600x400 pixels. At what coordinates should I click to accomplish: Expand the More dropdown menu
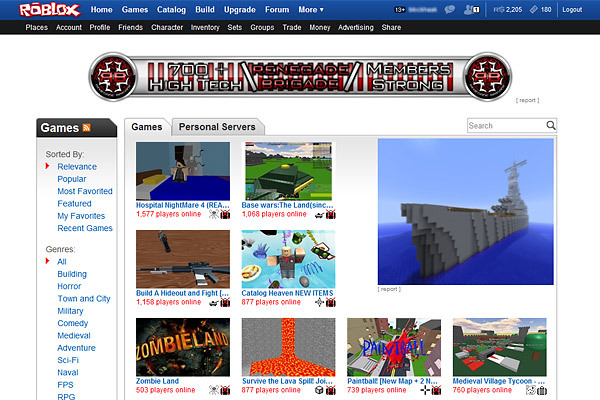pyautogui.click(x=311, y=10)
